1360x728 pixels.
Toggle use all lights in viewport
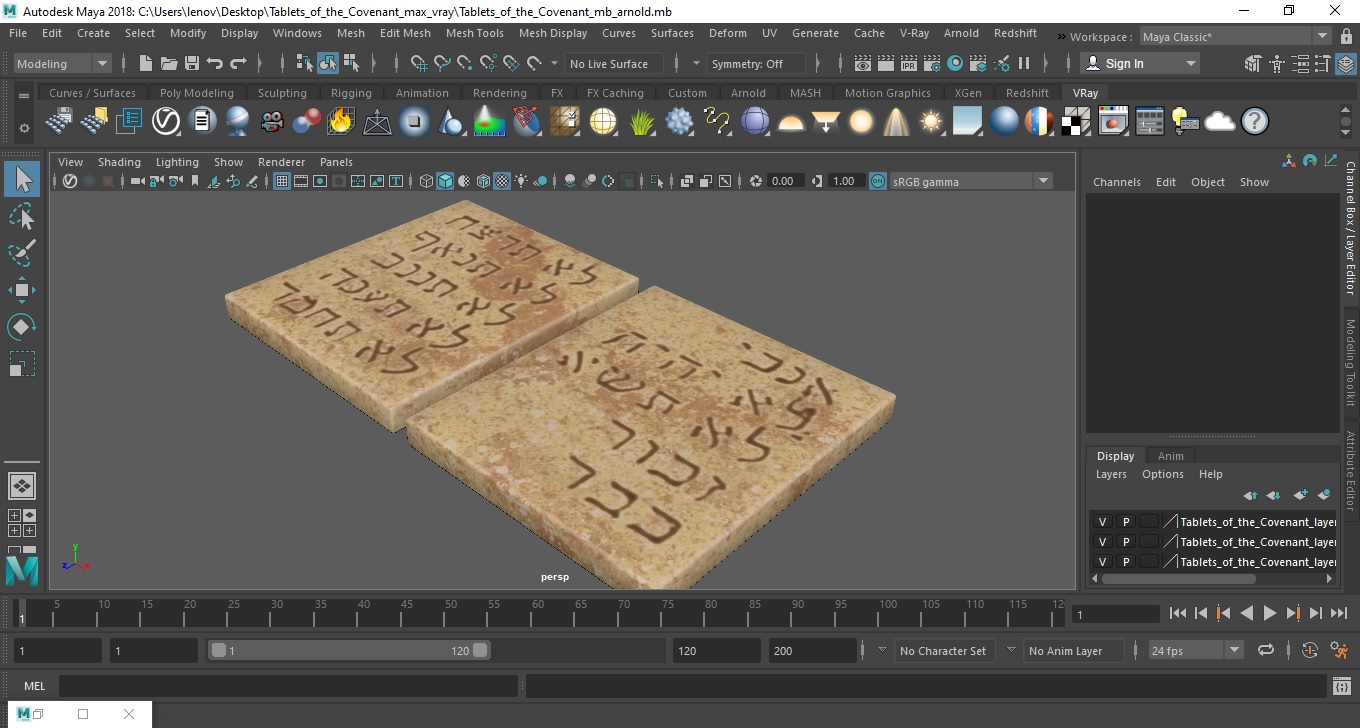point(522,181)
